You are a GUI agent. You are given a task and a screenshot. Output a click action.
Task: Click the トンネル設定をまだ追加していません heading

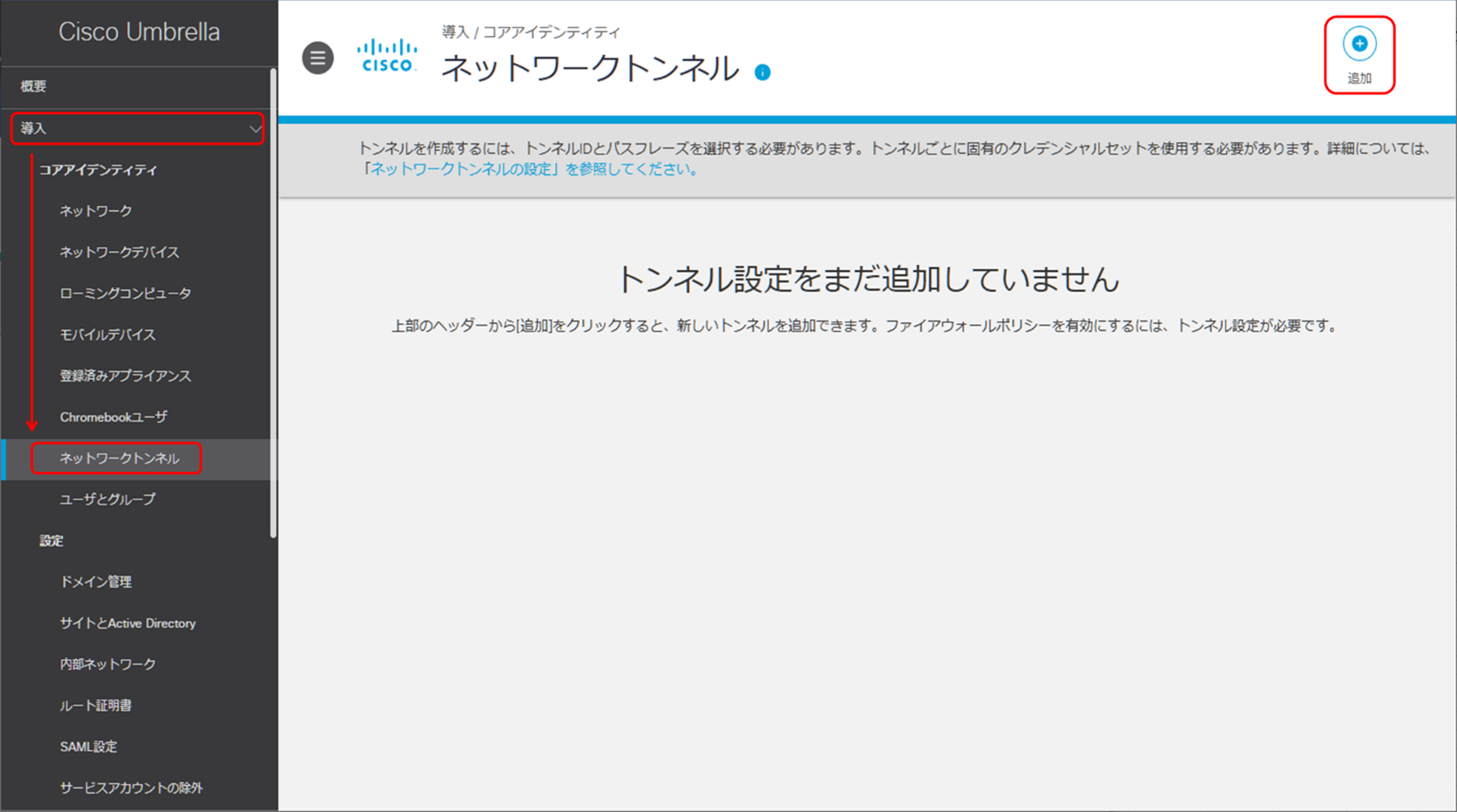coord(867,279)
